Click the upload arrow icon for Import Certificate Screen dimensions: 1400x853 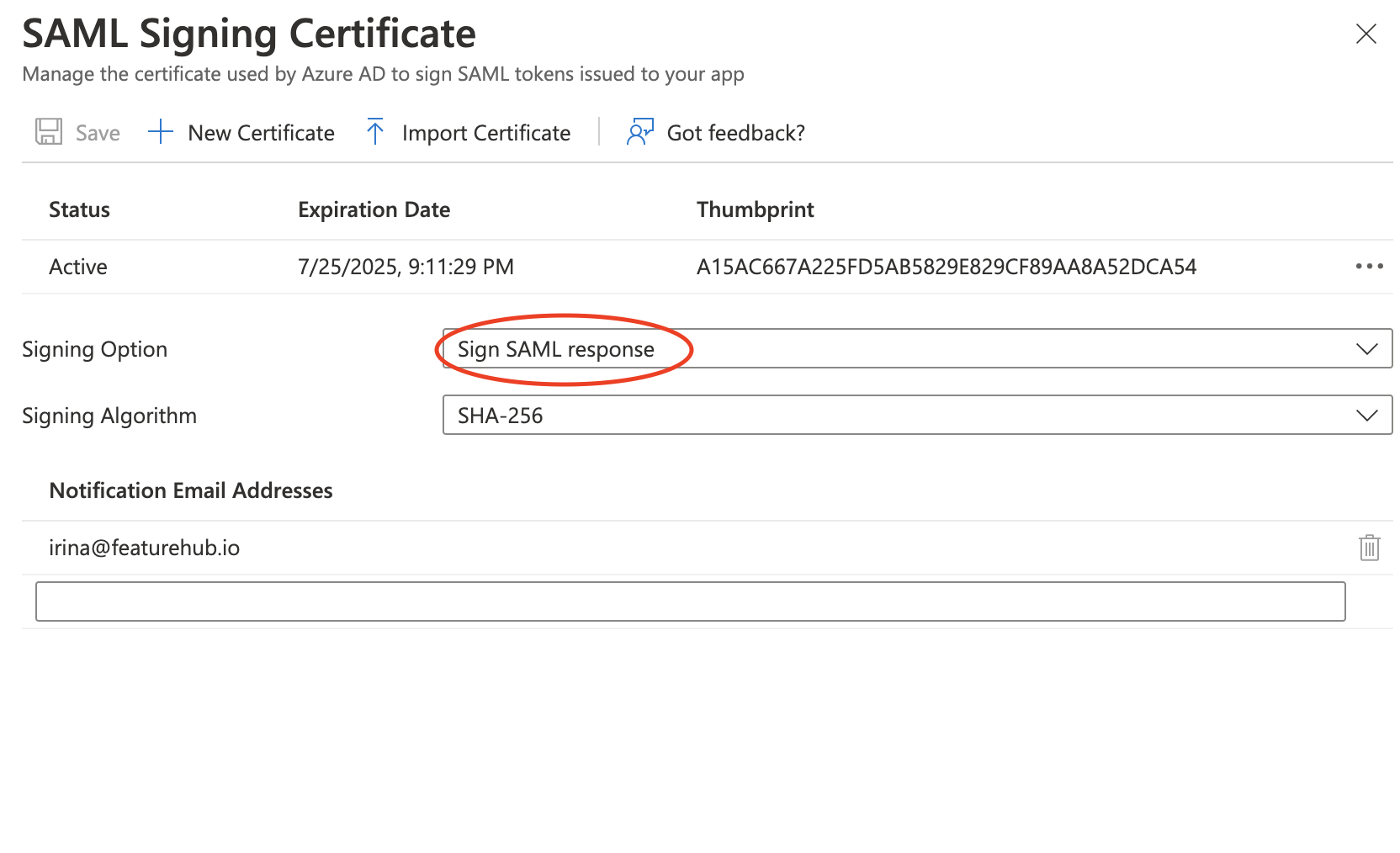coord(374,132)
